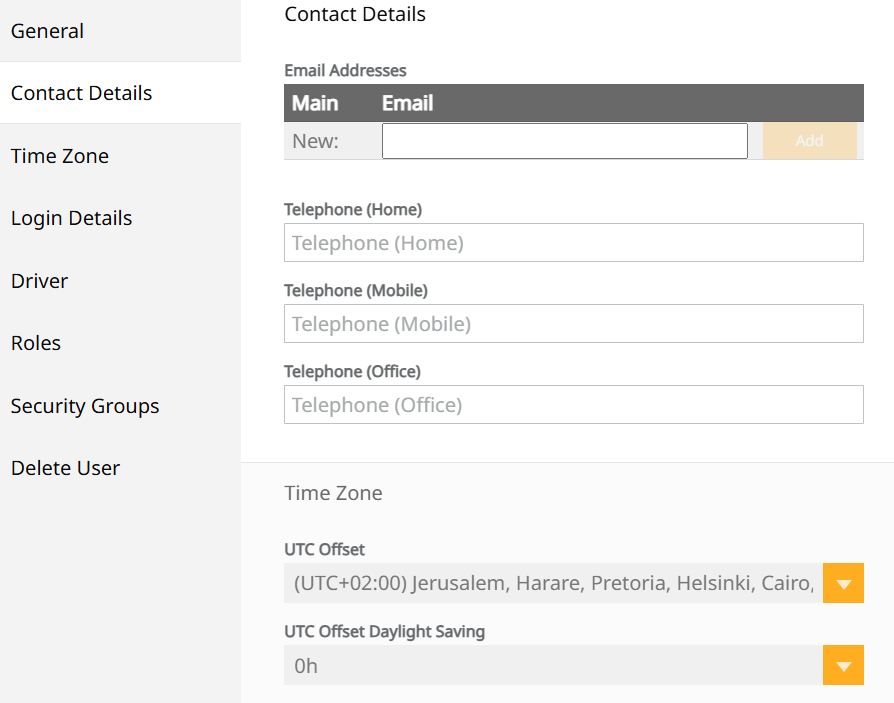The width and height of the screenshot is (894, 703).
Task: Click into Telephone (Home) field
Action: point(574,243)
